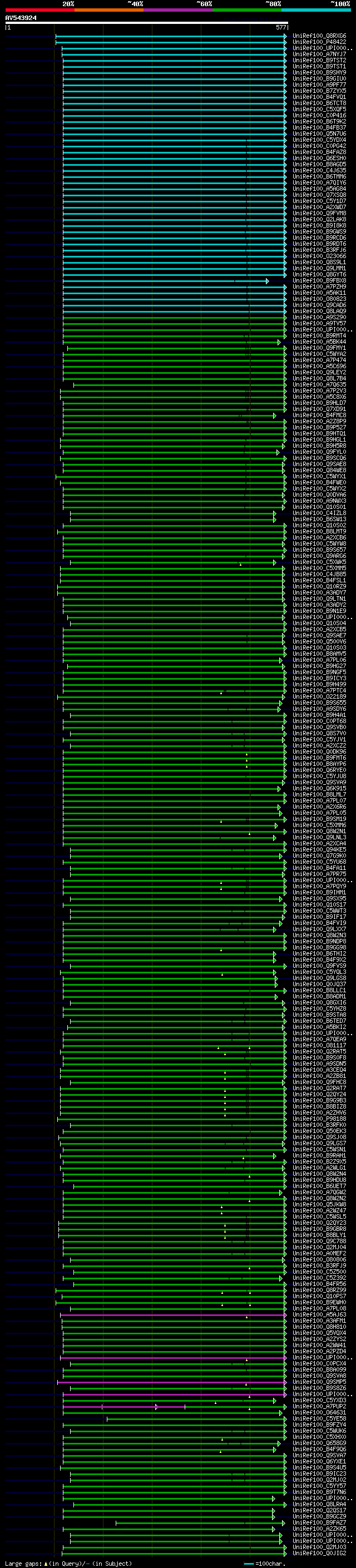
Task: Select label UniRef100_Q94KE5
Action: click(319, 850)
